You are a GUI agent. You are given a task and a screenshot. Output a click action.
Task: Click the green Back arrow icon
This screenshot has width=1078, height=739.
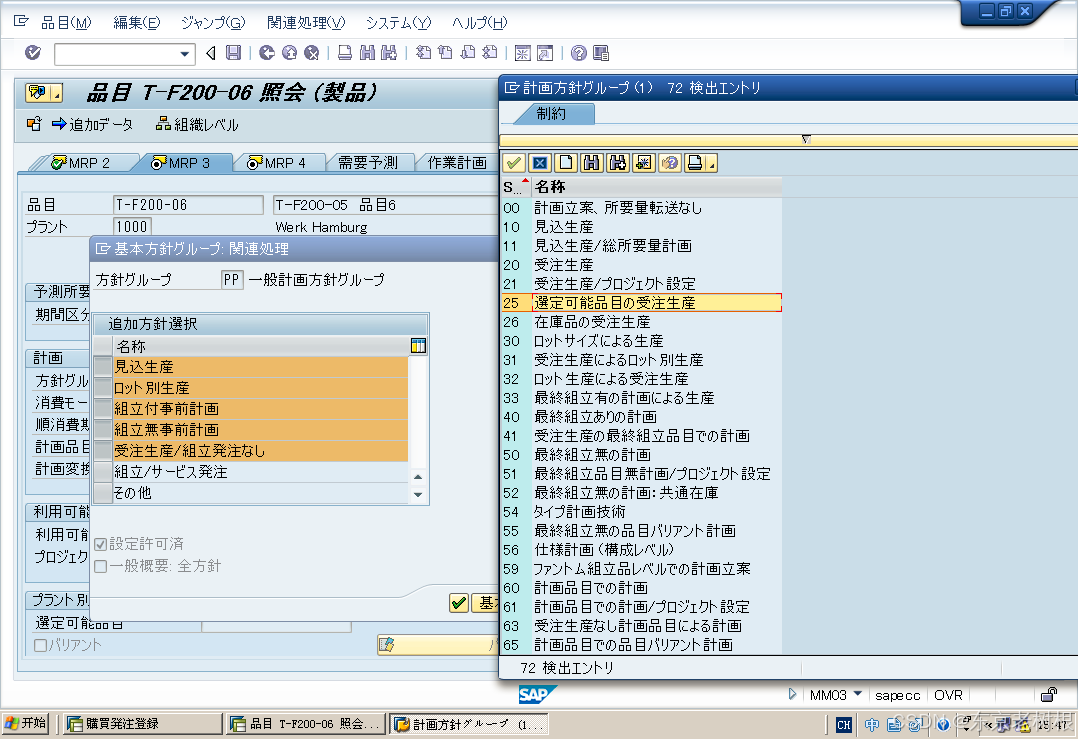point(267,53)
